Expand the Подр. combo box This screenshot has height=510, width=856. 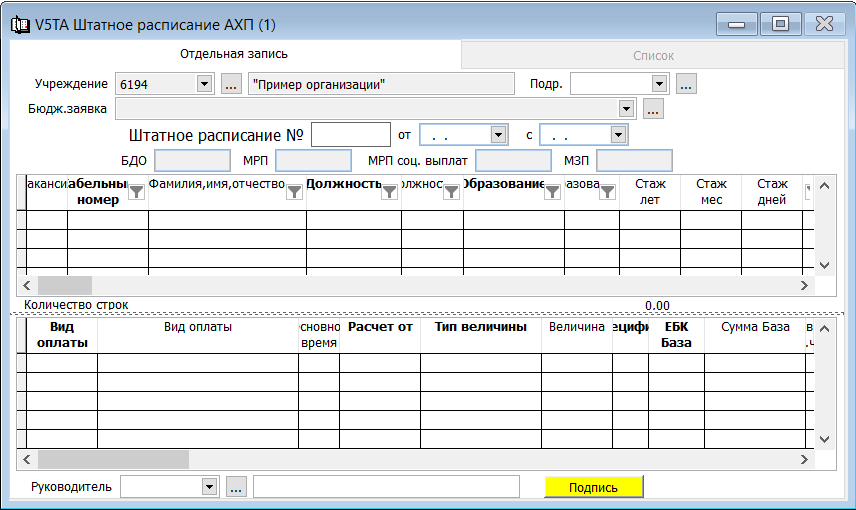point(659,85)
